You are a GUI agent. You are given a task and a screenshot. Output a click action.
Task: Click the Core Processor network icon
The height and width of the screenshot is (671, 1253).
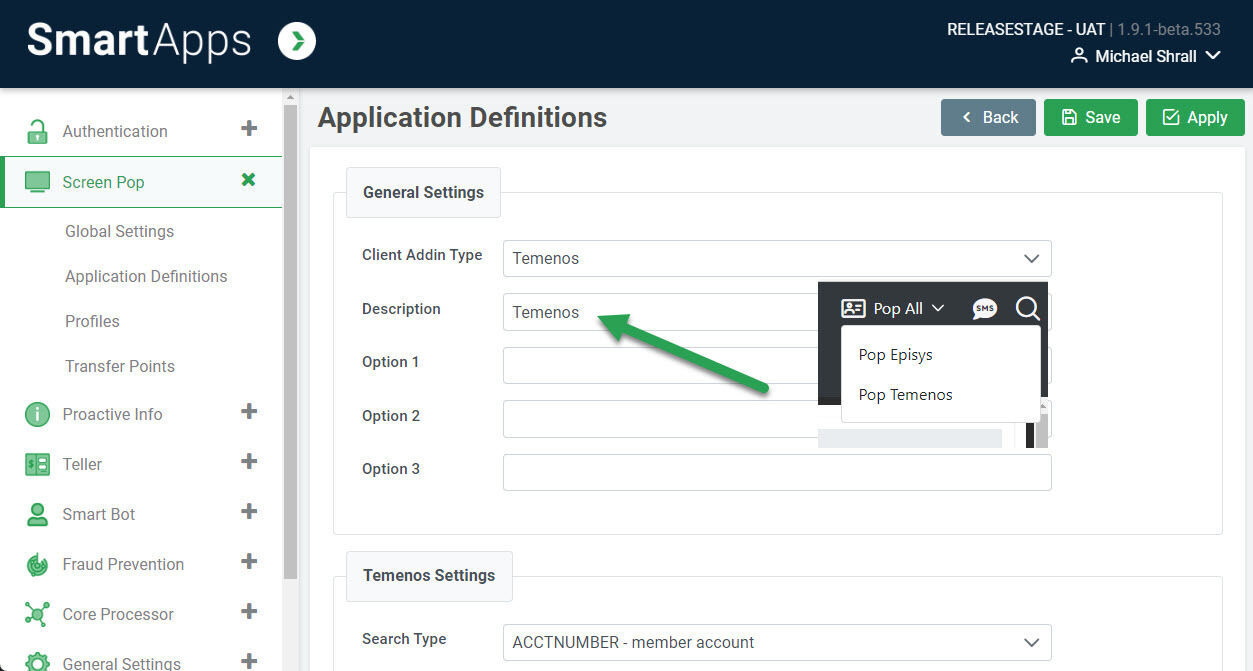click(37, 614)
